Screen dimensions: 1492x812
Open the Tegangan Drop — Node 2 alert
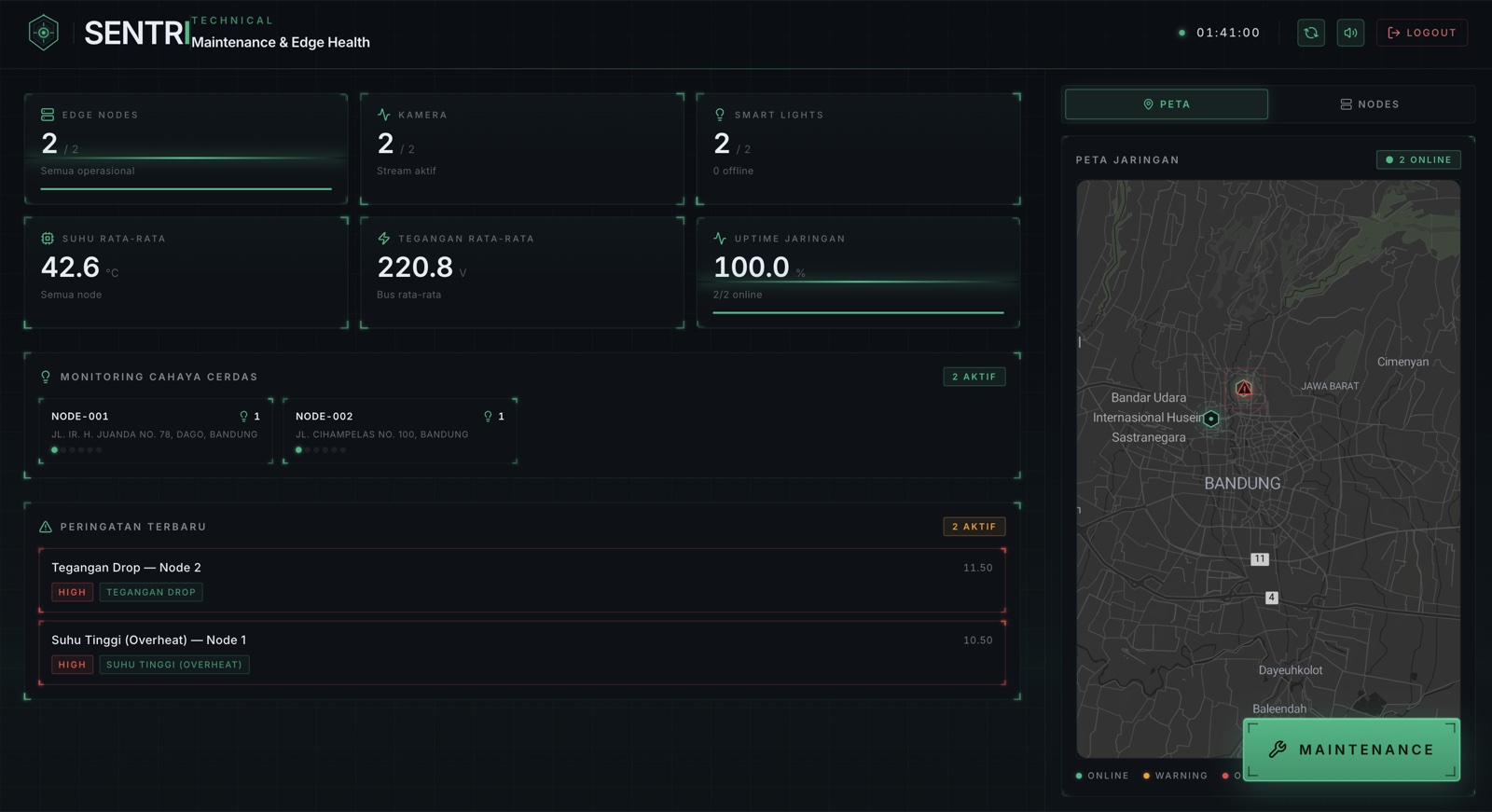pyautogui.click(x=522, y=581)
